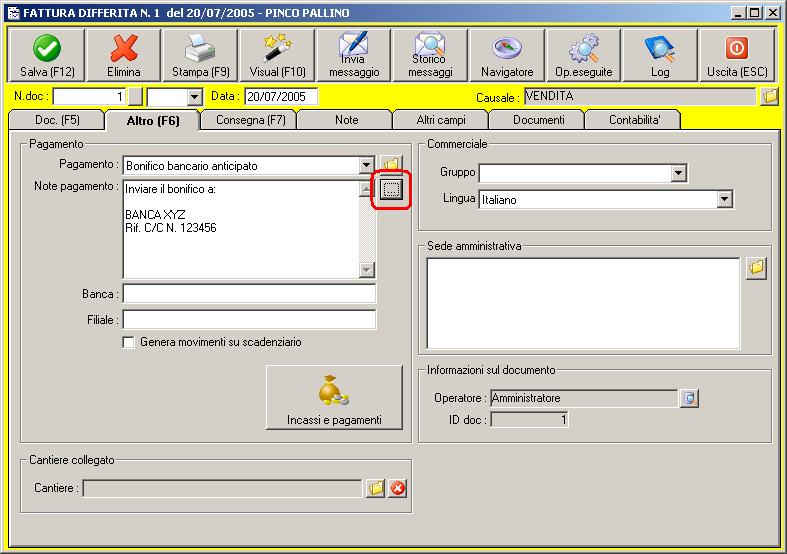Click the N.doc number field
787x554 pixels.
89,97
